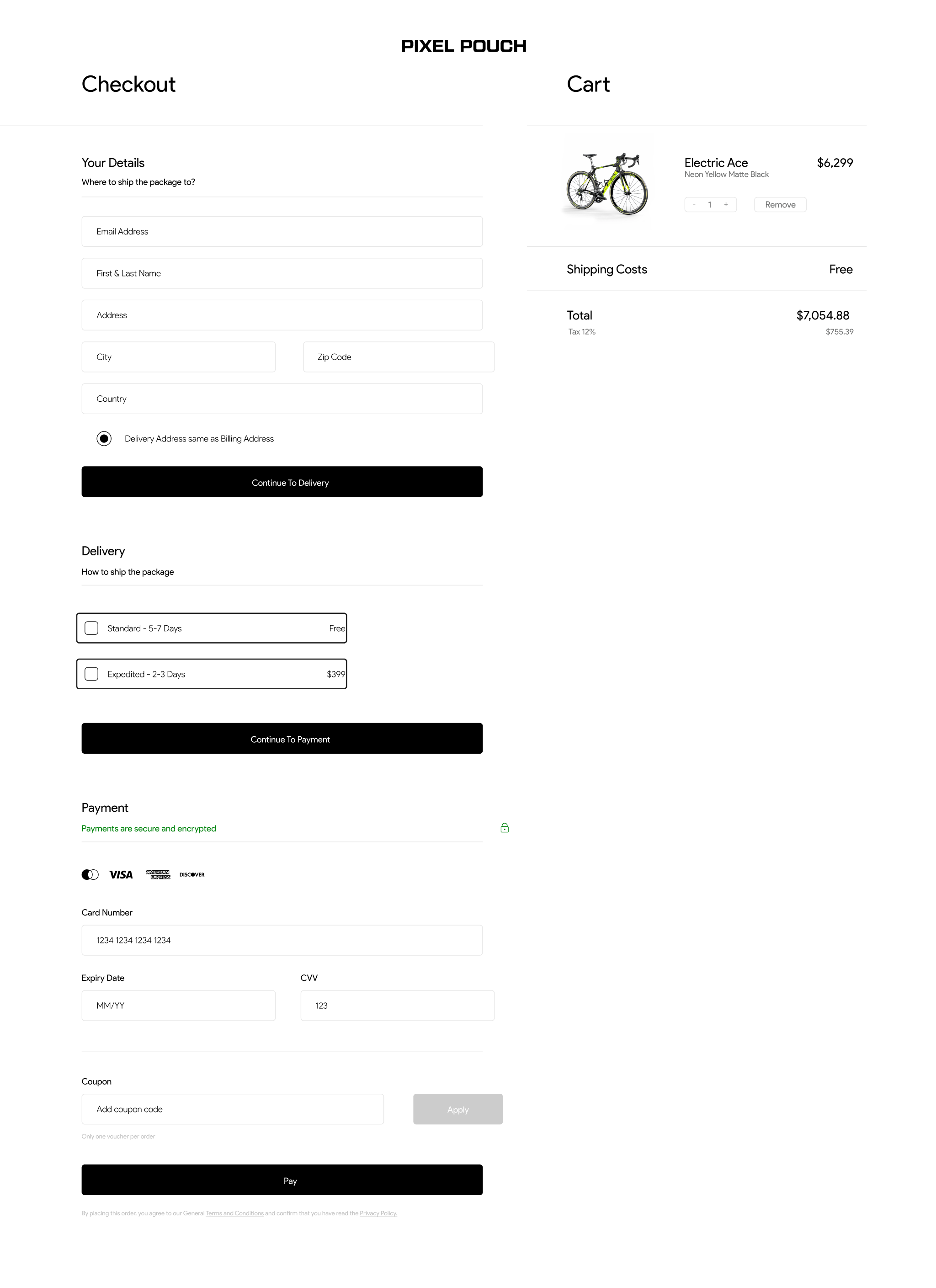Decrease the Electric Ace quantity
Image resolution: width=936 pixels, height=1288 pixels.
coord(694,204)
